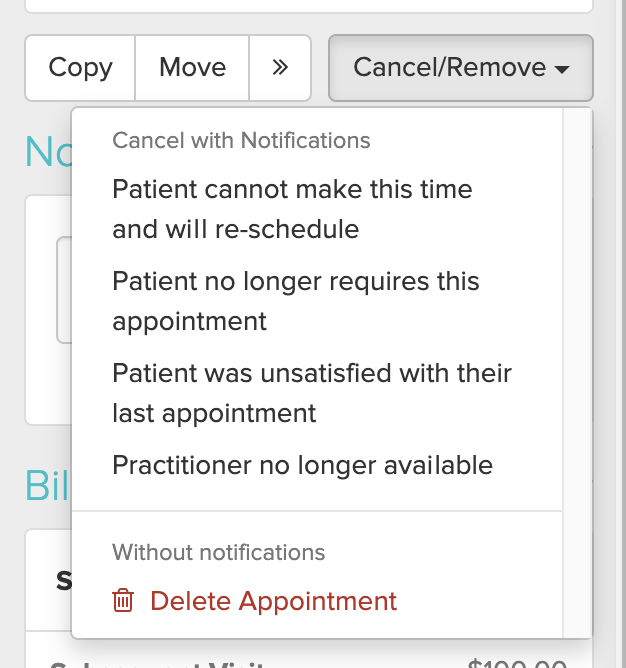The width and height of the screenshot is (626, 668).
Task: Focus the notes text field behind the menu
Action: 63,290
